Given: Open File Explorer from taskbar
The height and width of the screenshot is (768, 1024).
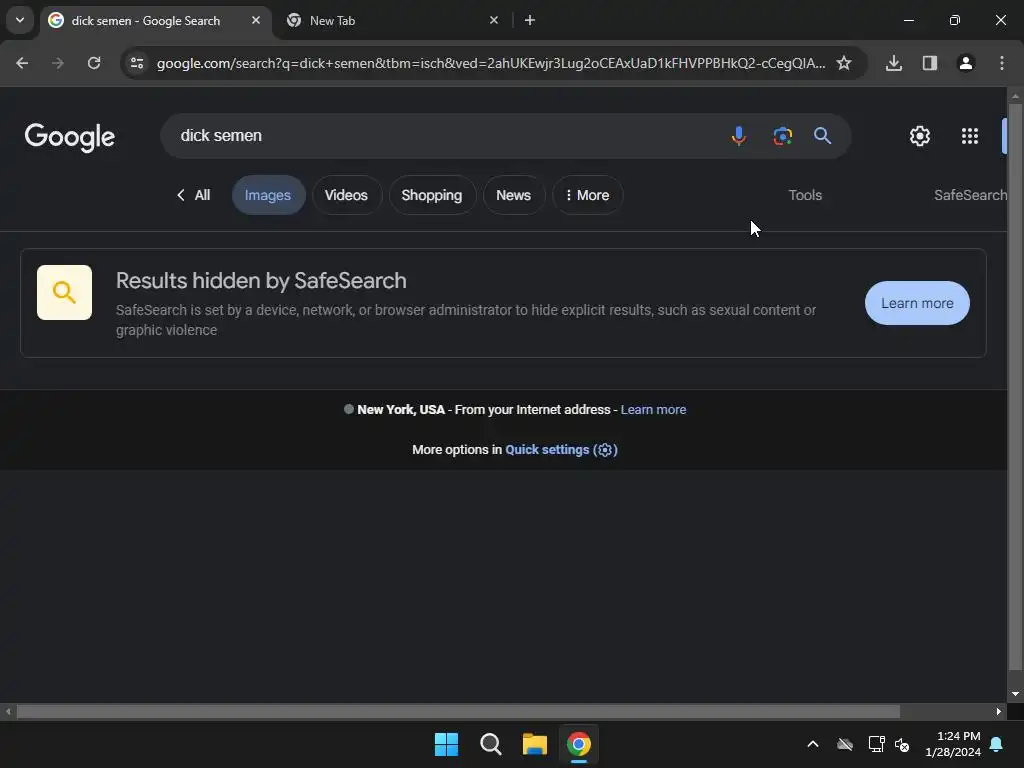Looking at the screenshot, I should [534, 744].
